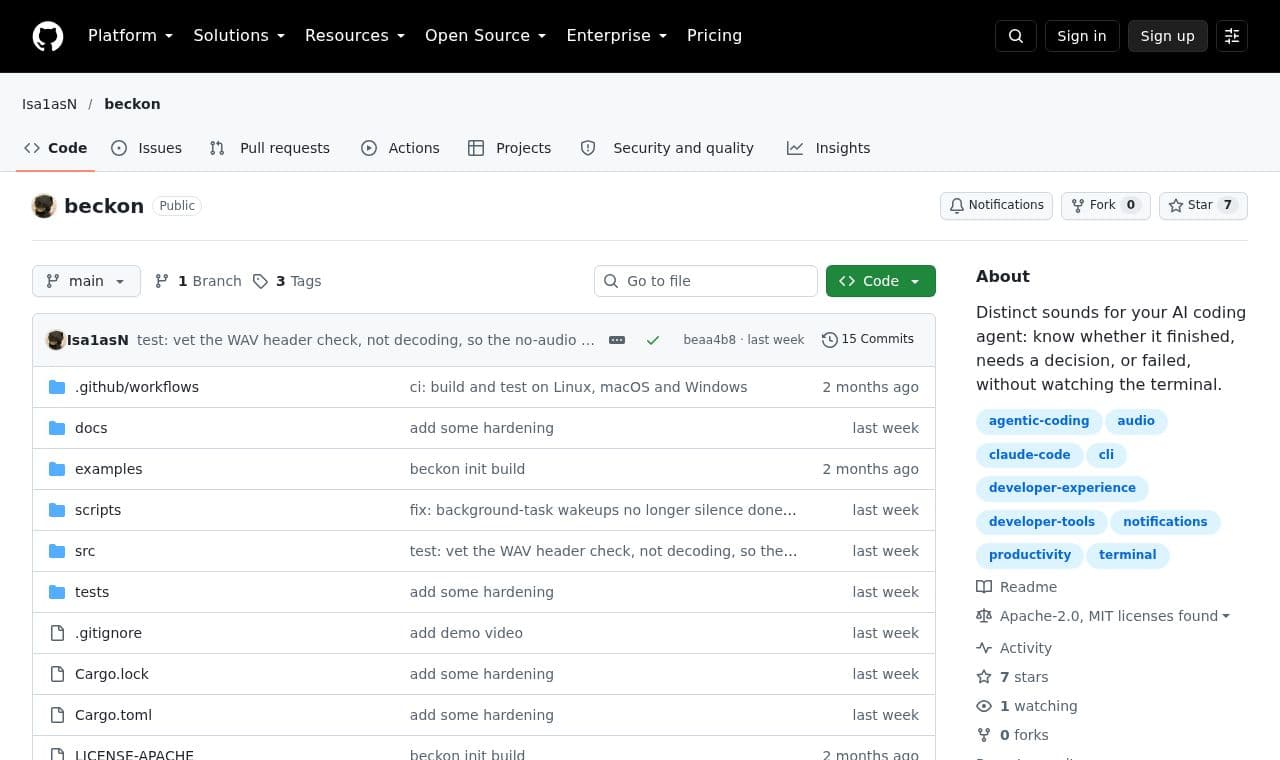Expand the Solutions menu

point(239,36)
